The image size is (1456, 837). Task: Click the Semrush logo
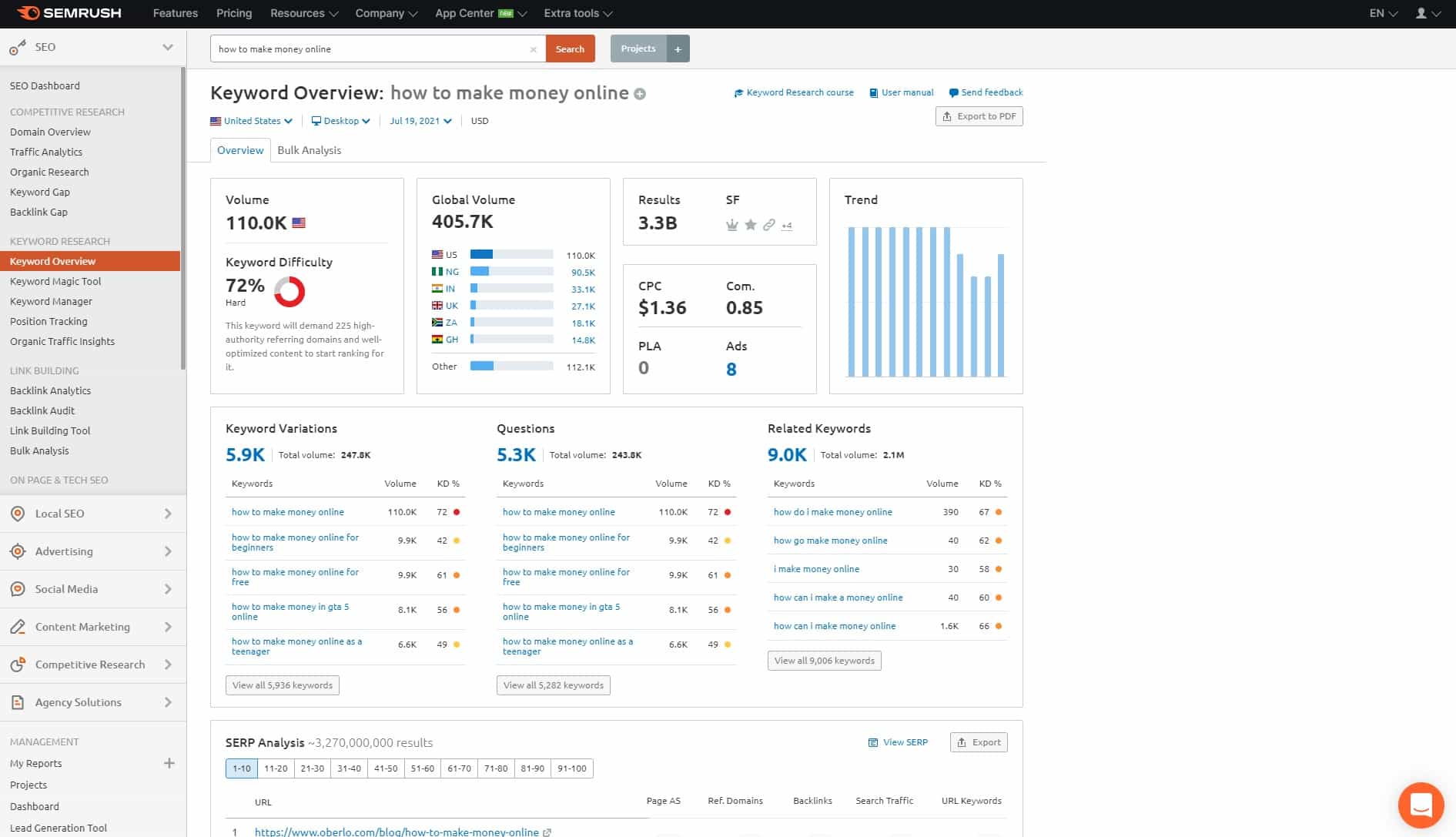[x=69, y=13]
